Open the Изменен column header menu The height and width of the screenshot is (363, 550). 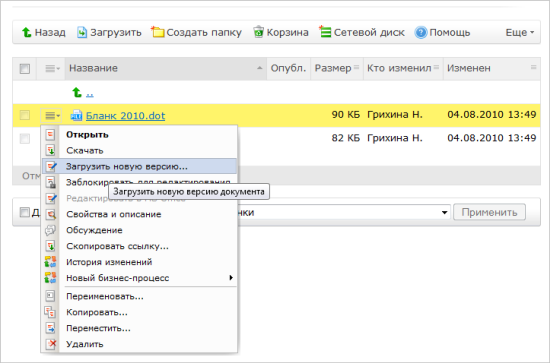coord(533,67)
